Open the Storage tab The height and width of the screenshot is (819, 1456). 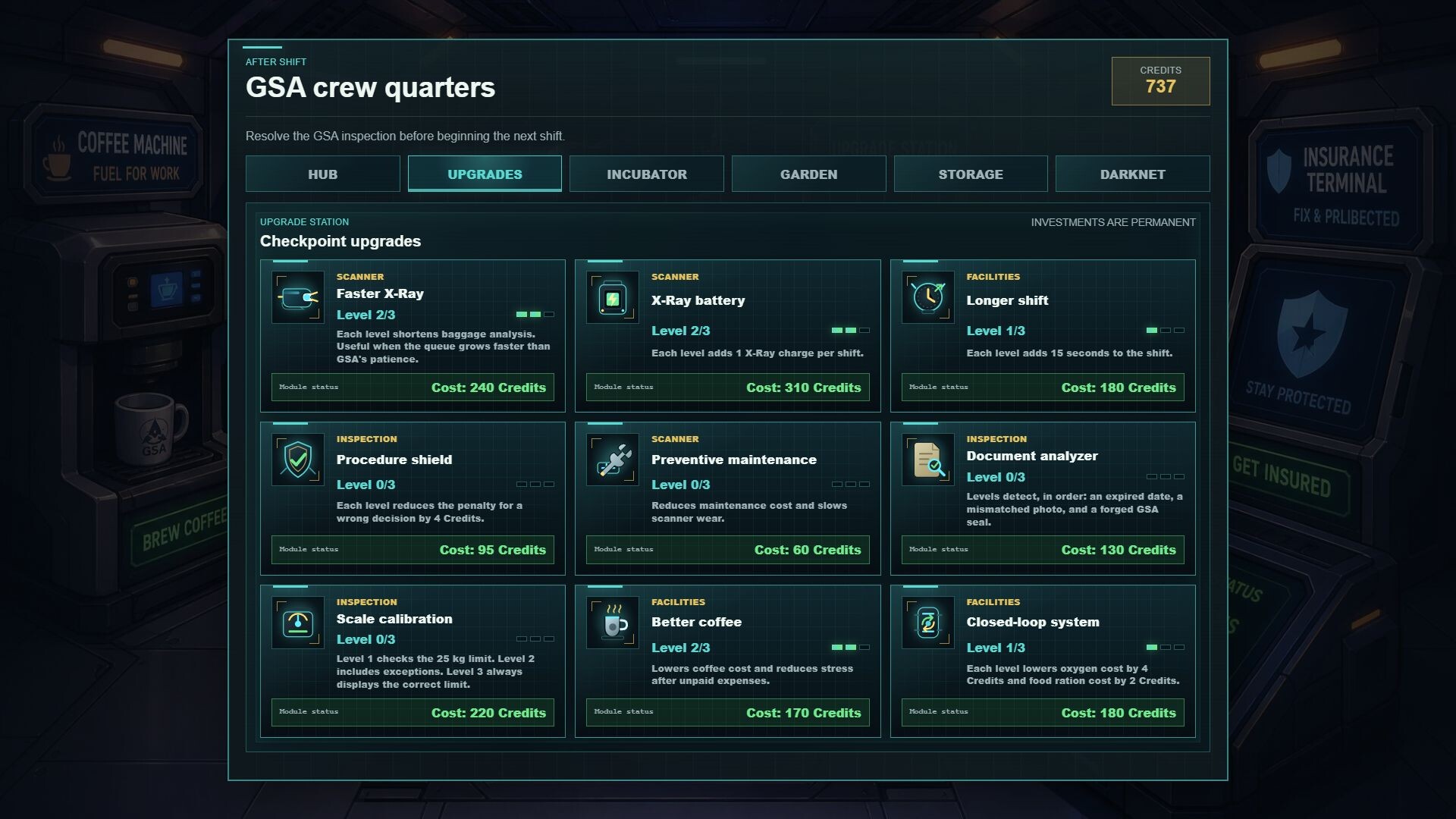click(971, 174)
